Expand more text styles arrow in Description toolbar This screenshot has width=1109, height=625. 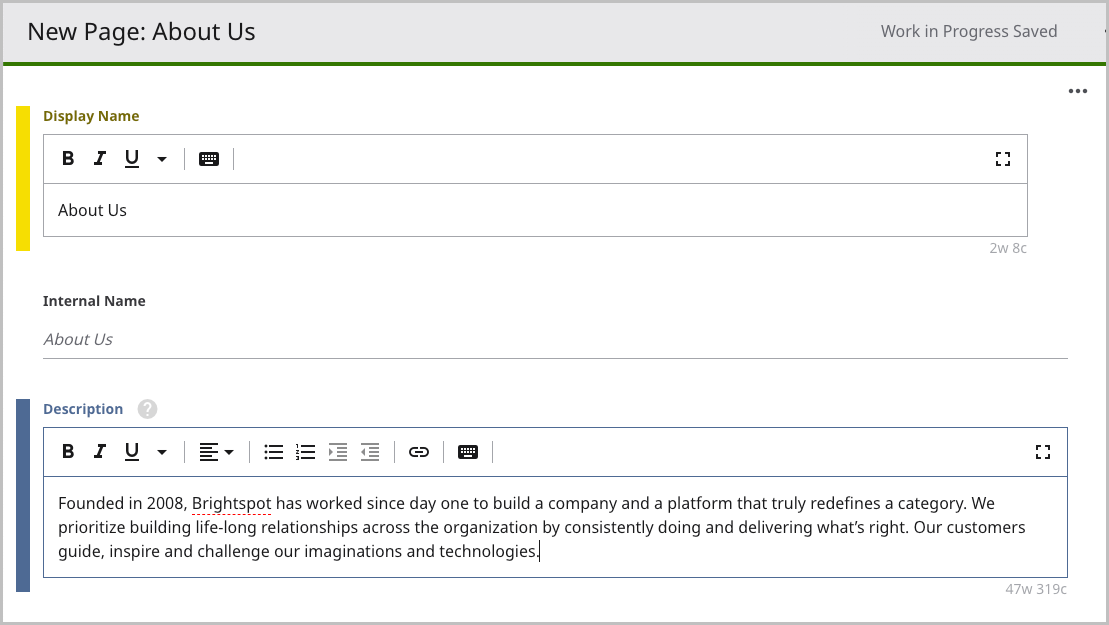pyautogui.click(x=162, y=452)
